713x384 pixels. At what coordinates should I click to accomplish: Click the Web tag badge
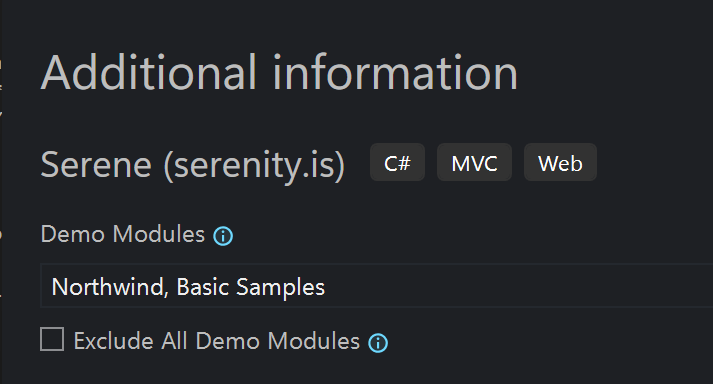(560, 162)
